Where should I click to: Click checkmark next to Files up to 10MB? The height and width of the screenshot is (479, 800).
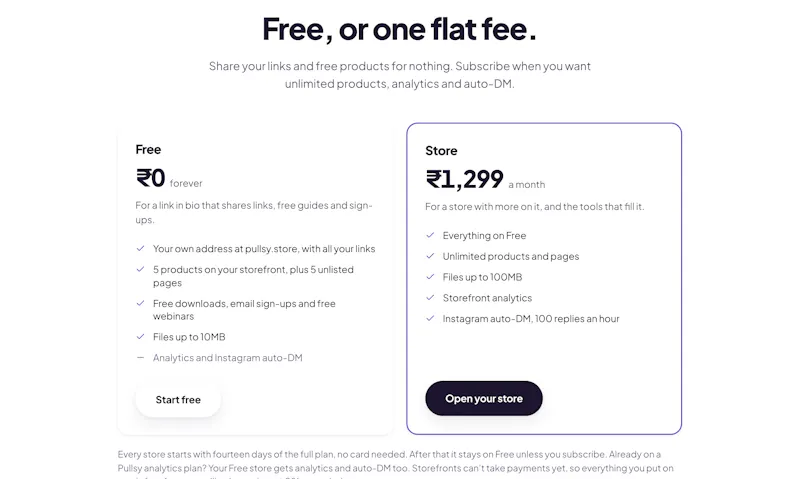140,337
